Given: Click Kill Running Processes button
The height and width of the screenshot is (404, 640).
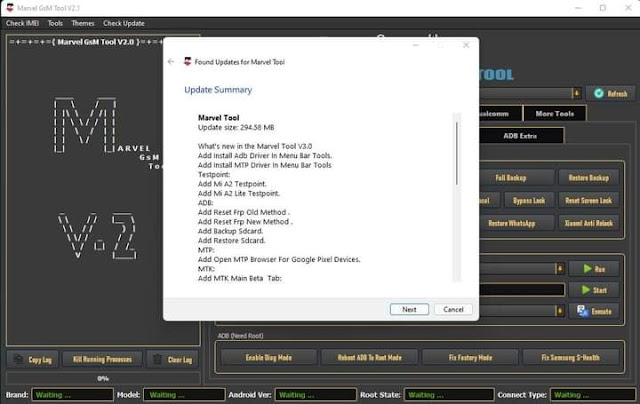Looking at the screenshot, I should [102, 359].
